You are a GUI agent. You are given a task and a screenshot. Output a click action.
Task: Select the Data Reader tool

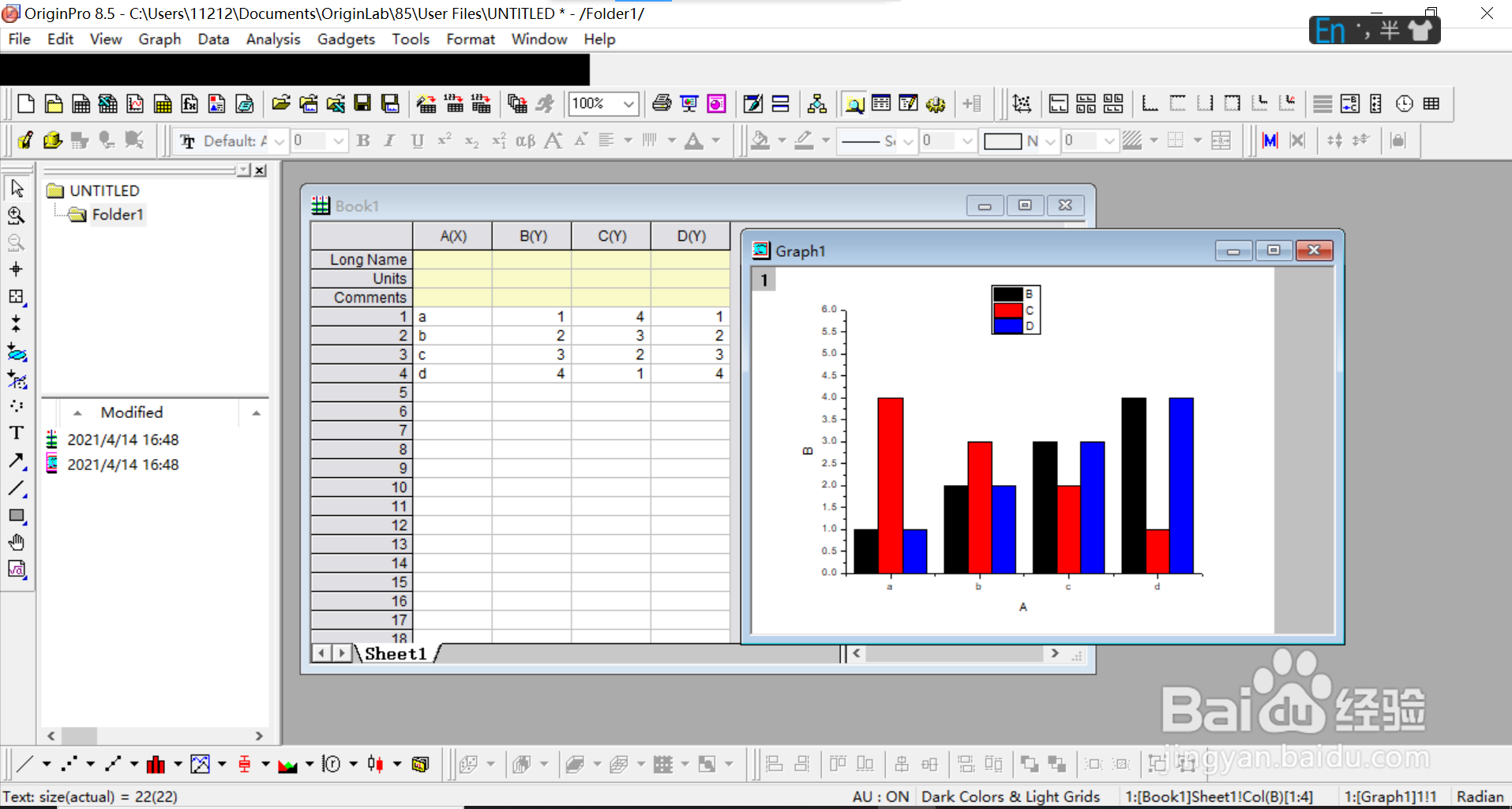point(17,296)
